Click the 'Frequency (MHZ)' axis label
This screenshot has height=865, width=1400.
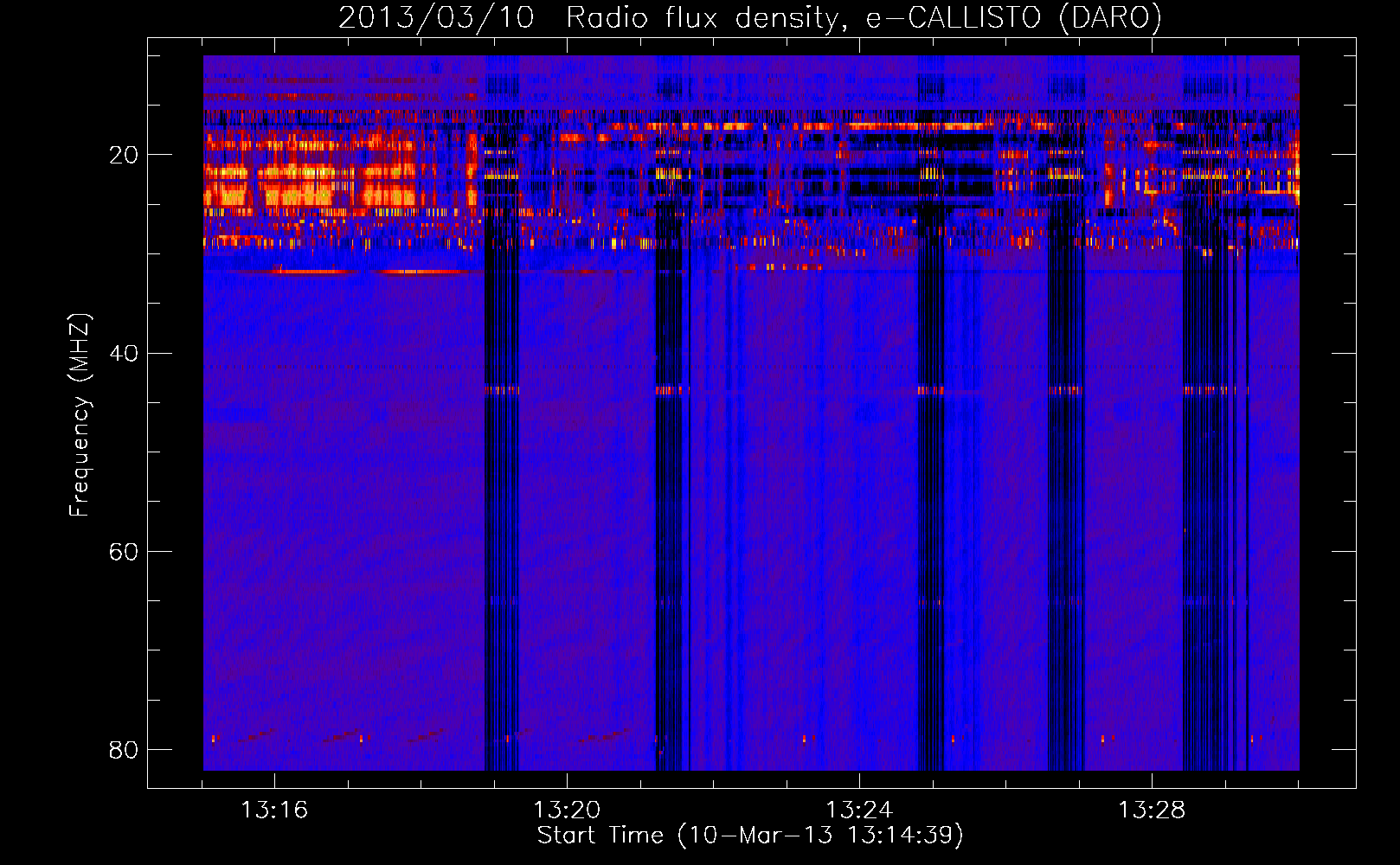80,415
